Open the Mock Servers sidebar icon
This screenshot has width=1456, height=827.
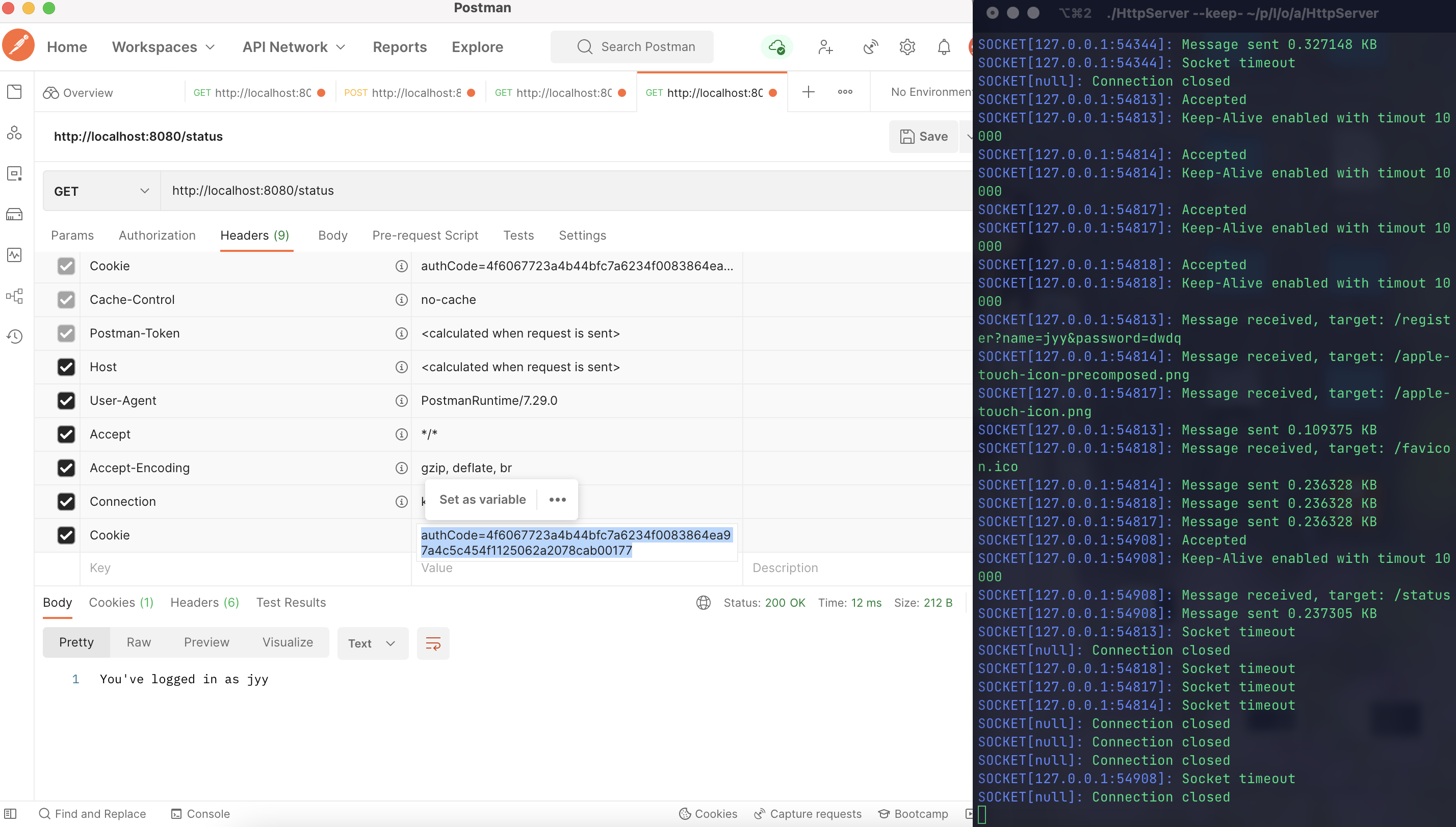(14, 214)
